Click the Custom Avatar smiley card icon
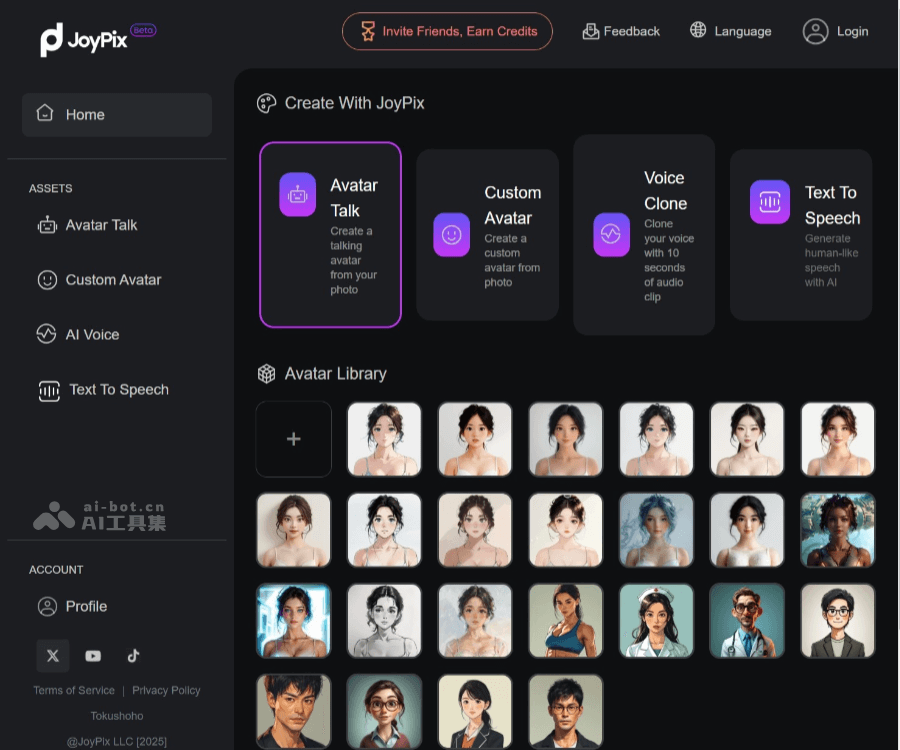The image size is (900, 750). point(451,235)
